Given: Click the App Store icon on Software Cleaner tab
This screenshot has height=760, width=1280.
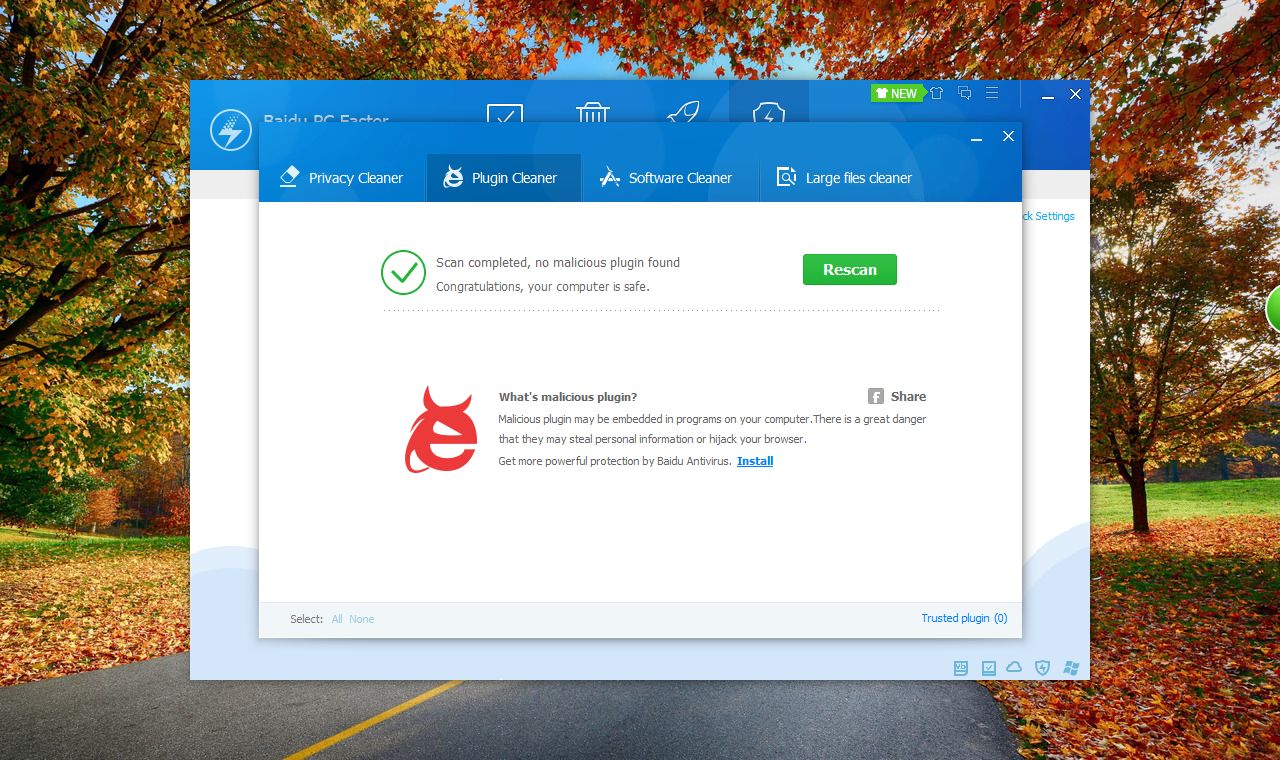Looking at the screenshot, I should pos(609,177).
